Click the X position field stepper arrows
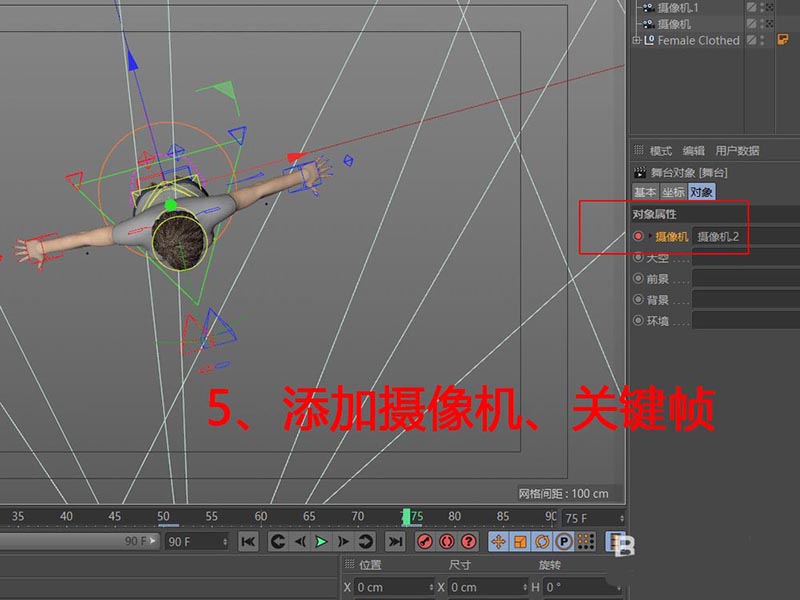This screenshot has width=800, height=600. coord(430,588)
